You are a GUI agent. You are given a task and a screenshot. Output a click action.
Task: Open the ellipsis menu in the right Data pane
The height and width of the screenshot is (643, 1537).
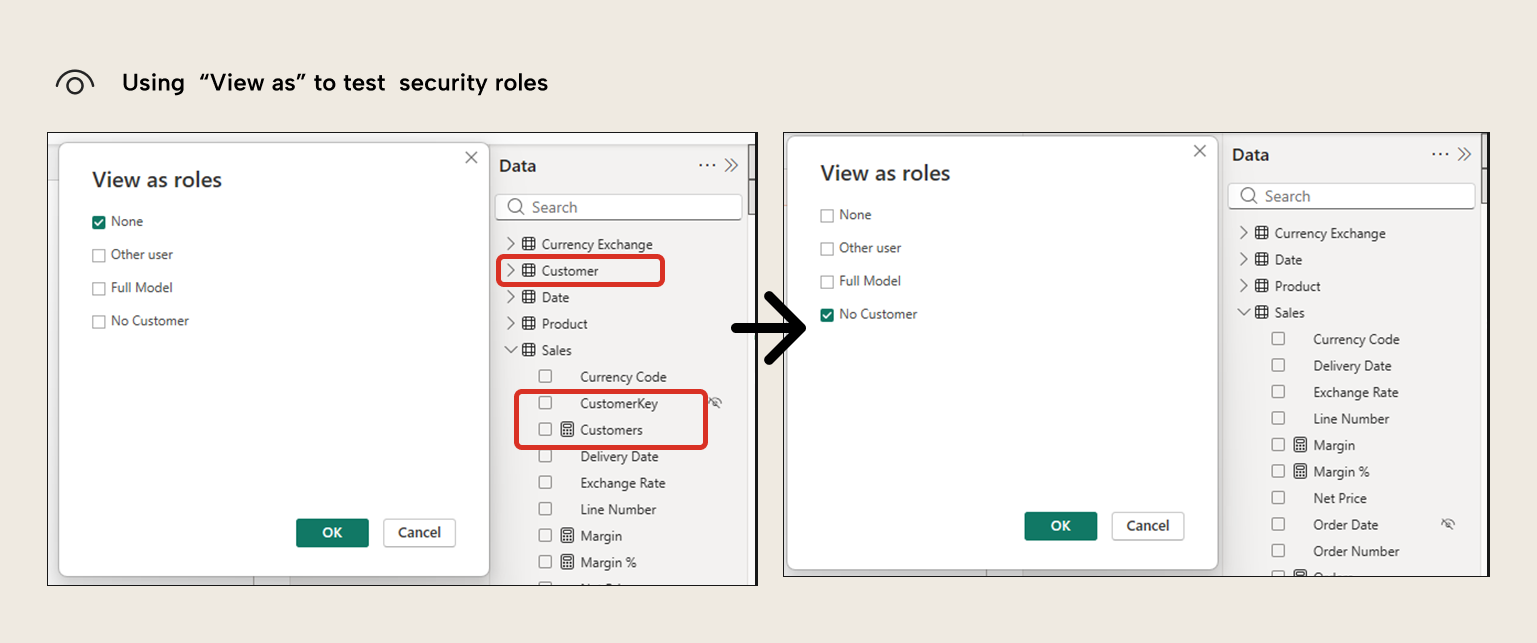pyautogui.click(x=1439, y=155)
